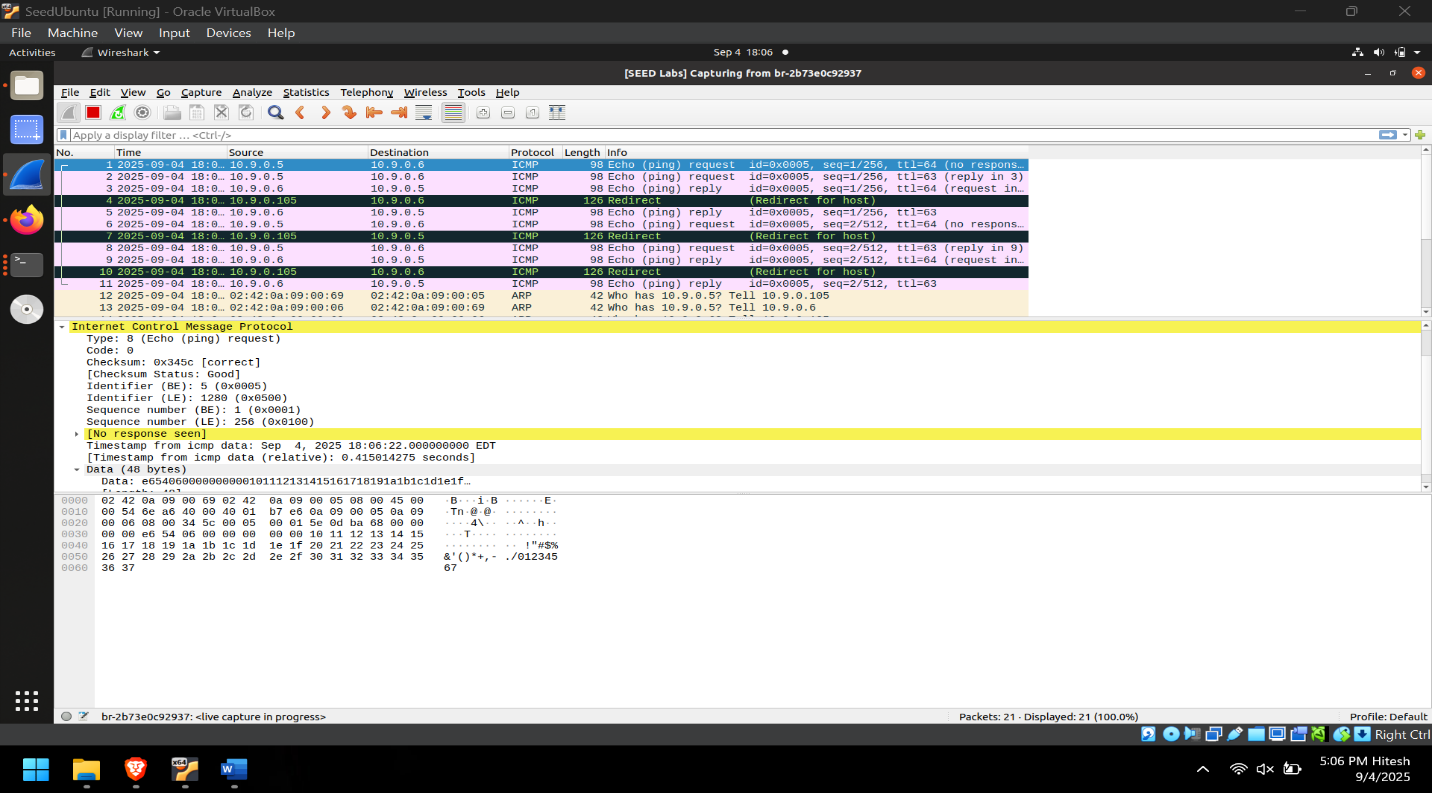The image size is (1432, 793).
Task: Open the File menu
Action: pos(70,92)
